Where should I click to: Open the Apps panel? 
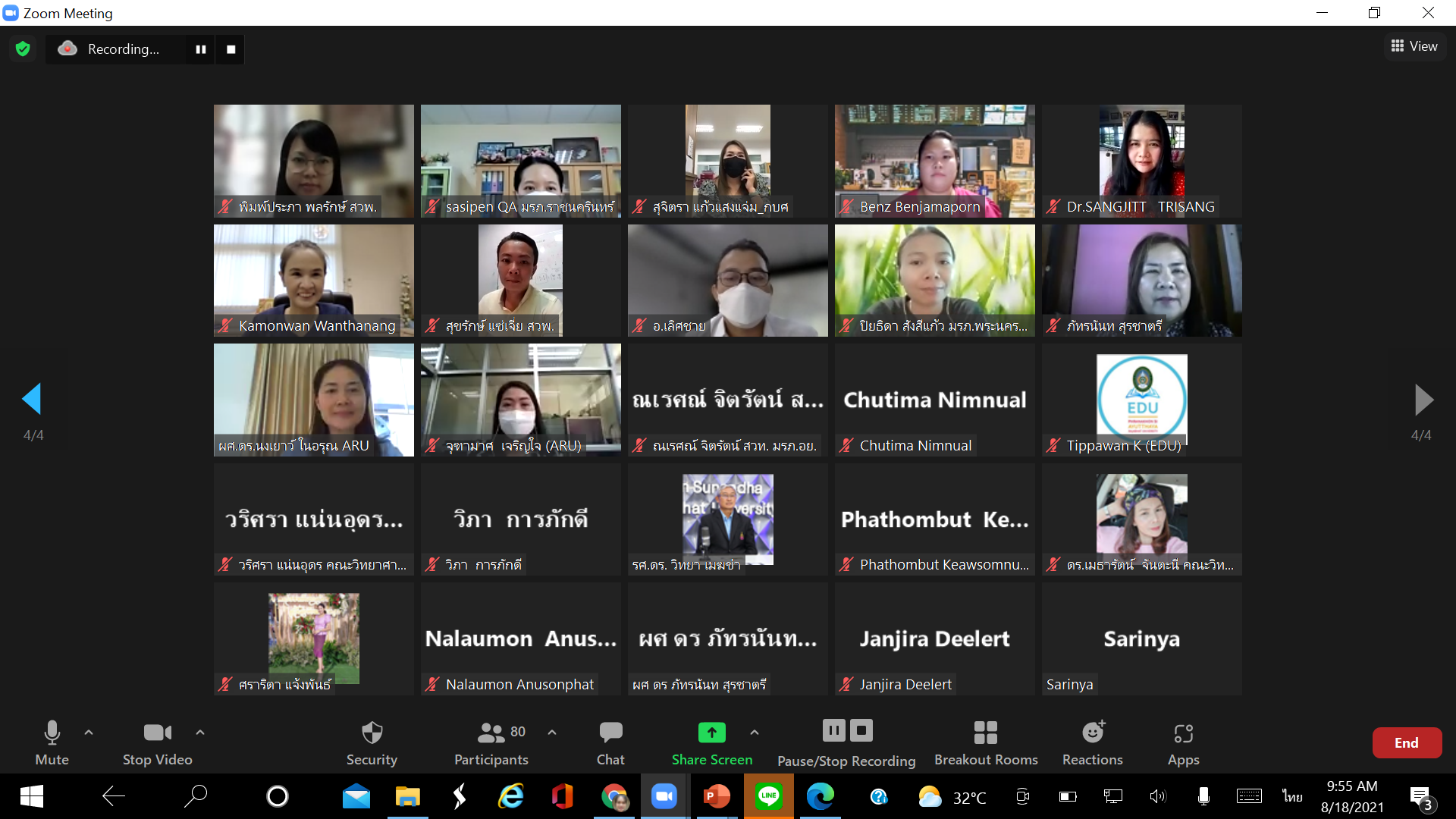tap(1183, 733)
